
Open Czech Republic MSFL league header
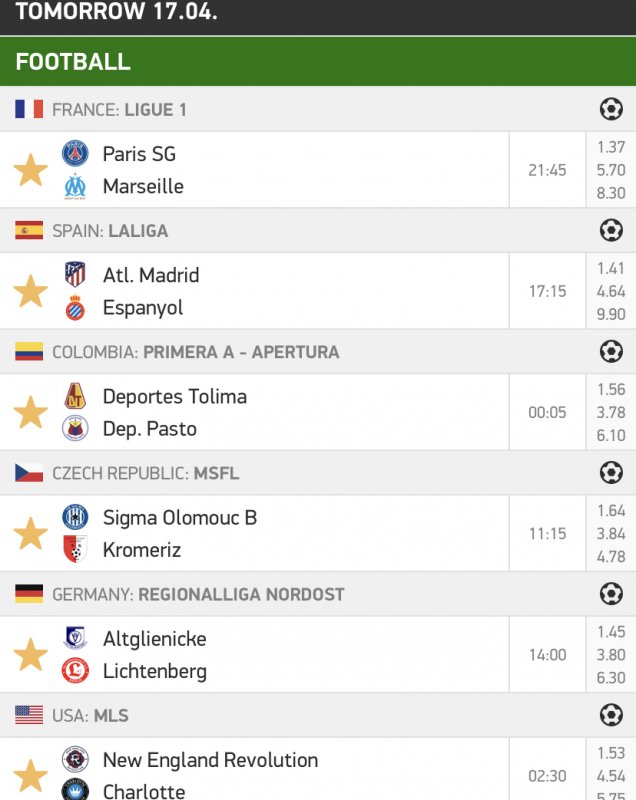click(146, 473)
